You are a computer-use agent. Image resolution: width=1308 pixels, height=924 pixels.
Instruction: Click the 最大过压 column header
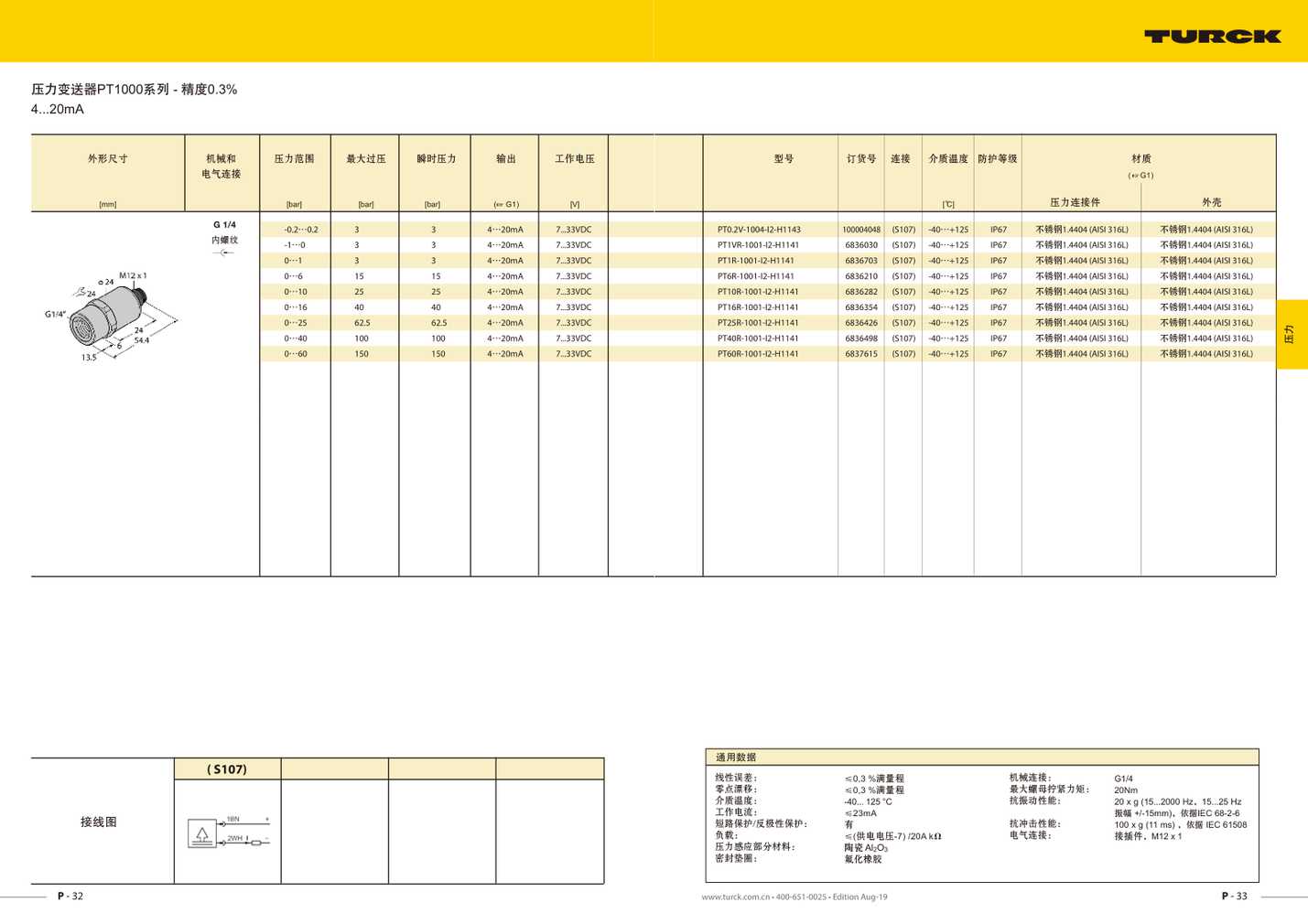(x=366, y=158)
